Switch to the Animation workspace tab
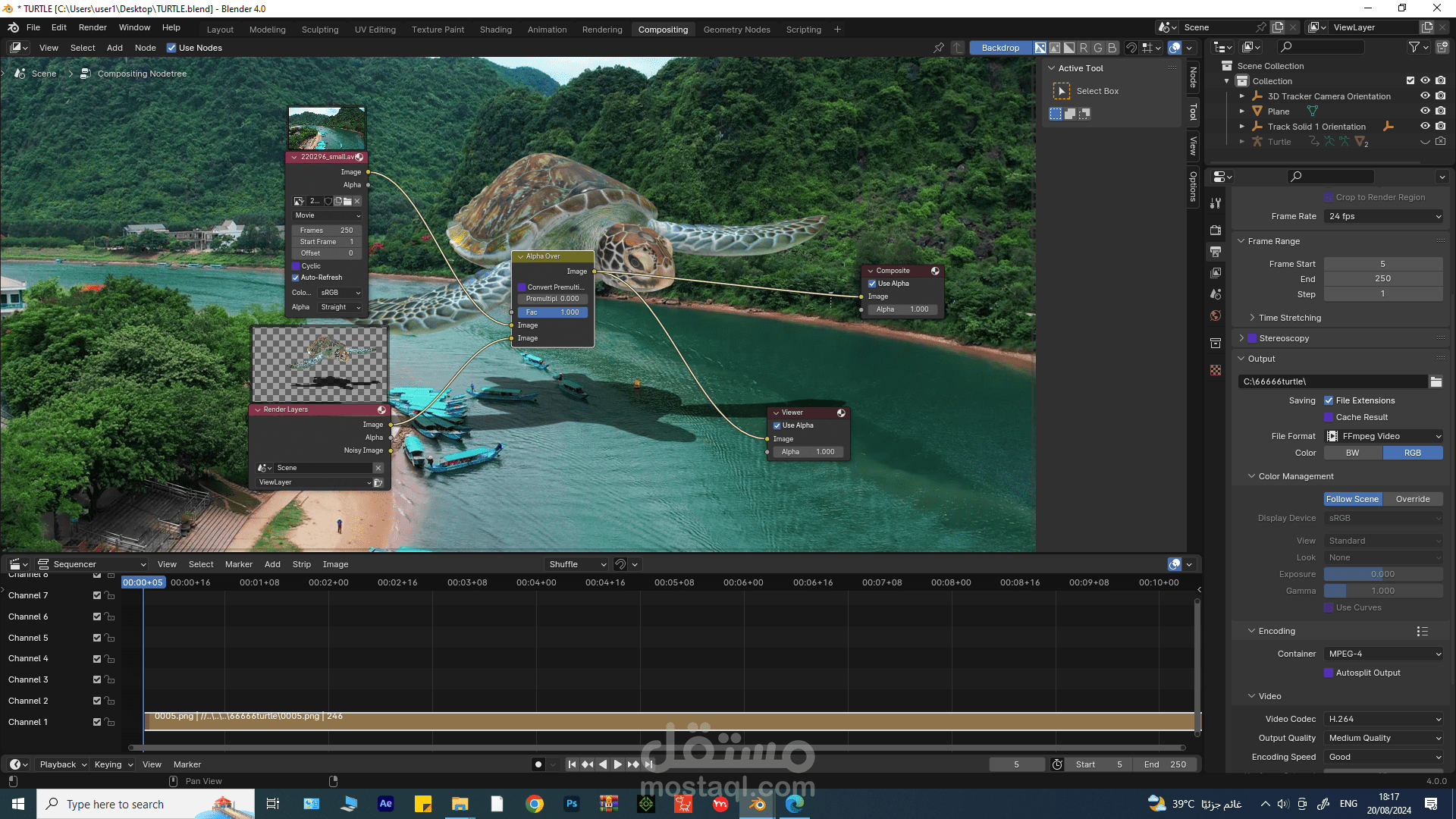Image resolution: width=1456 pixels, height=819 pixels. [547, 30]
